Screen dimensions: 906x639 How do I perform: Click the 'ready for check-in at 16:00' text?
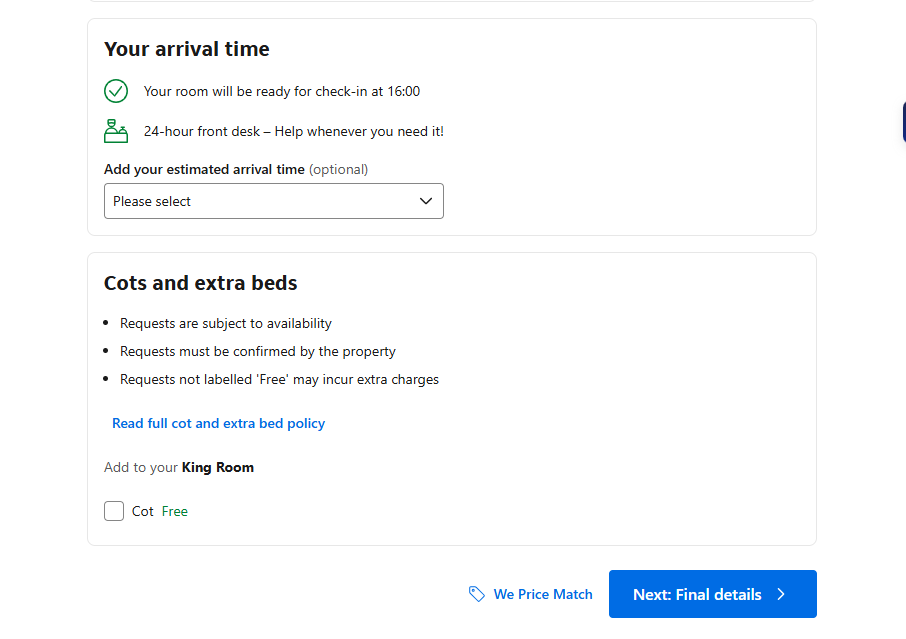point(282,91)
